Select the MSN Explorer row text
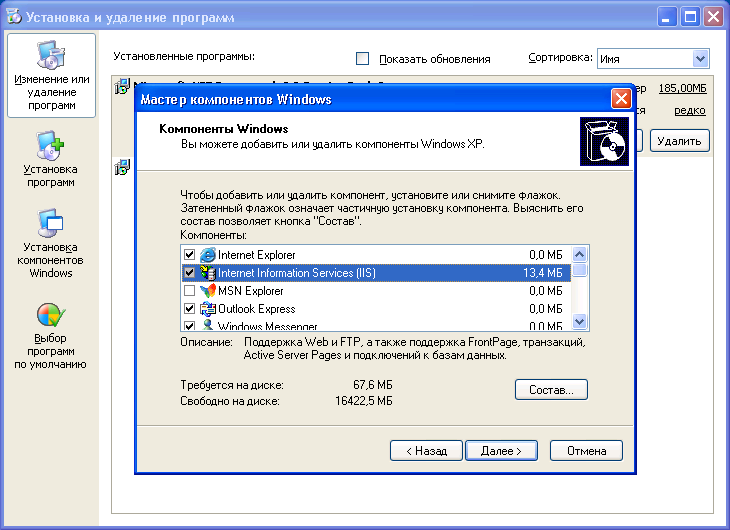 point(250,291)
